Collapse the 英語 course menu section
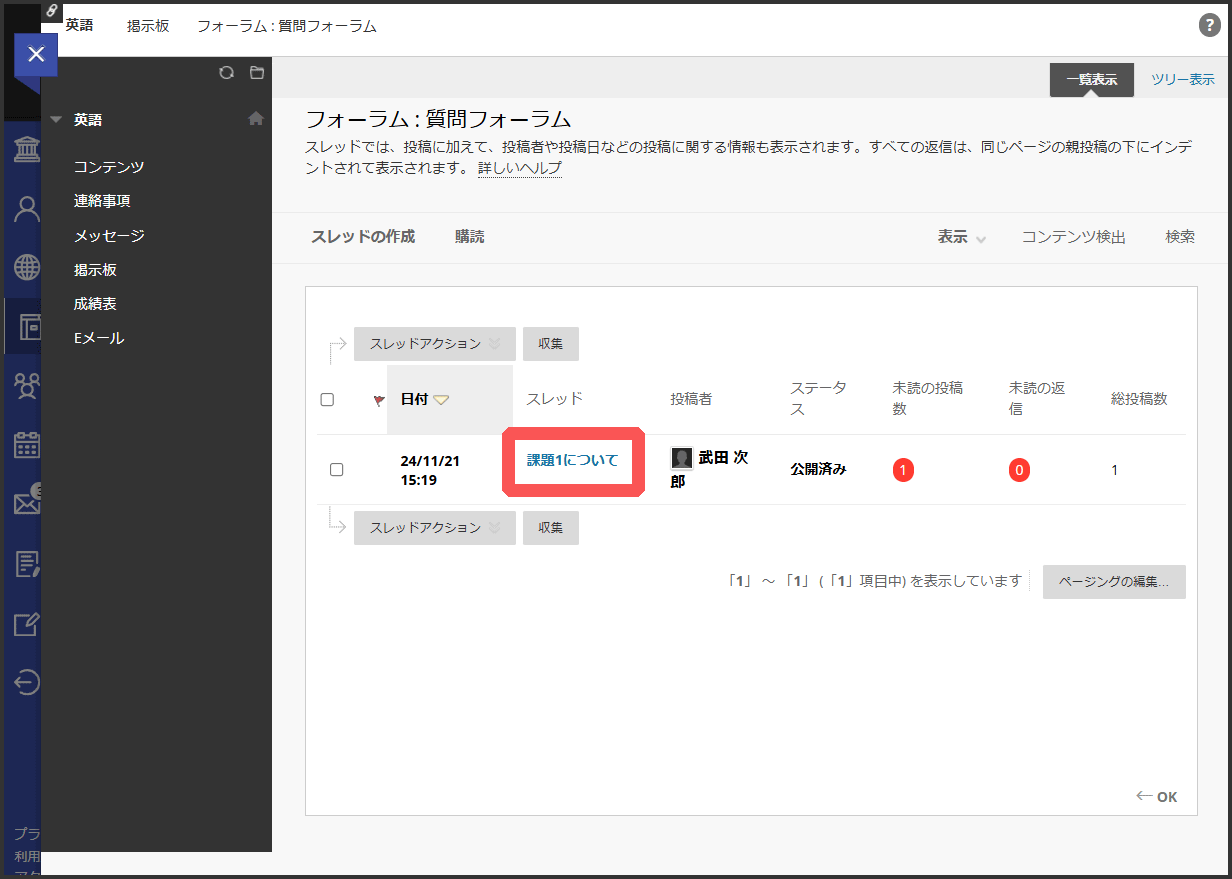Image resolution: width=1232 pixels, height=879 pixels. click(x=56, y=117)
